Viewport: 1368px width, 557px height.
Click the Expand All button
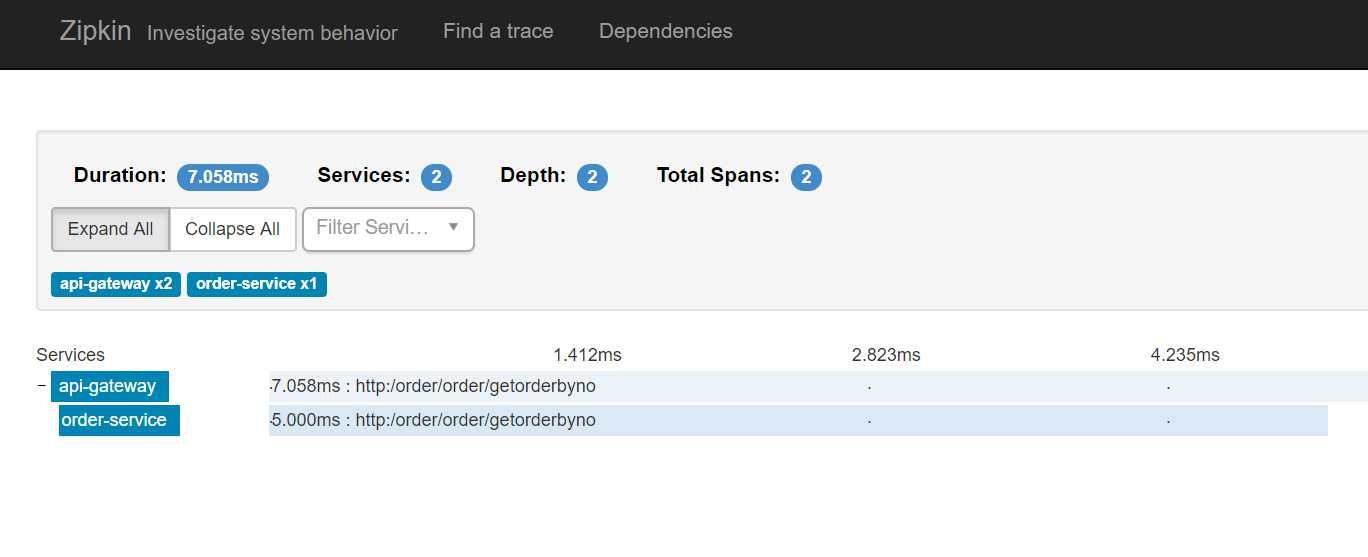tap(110, 229)
